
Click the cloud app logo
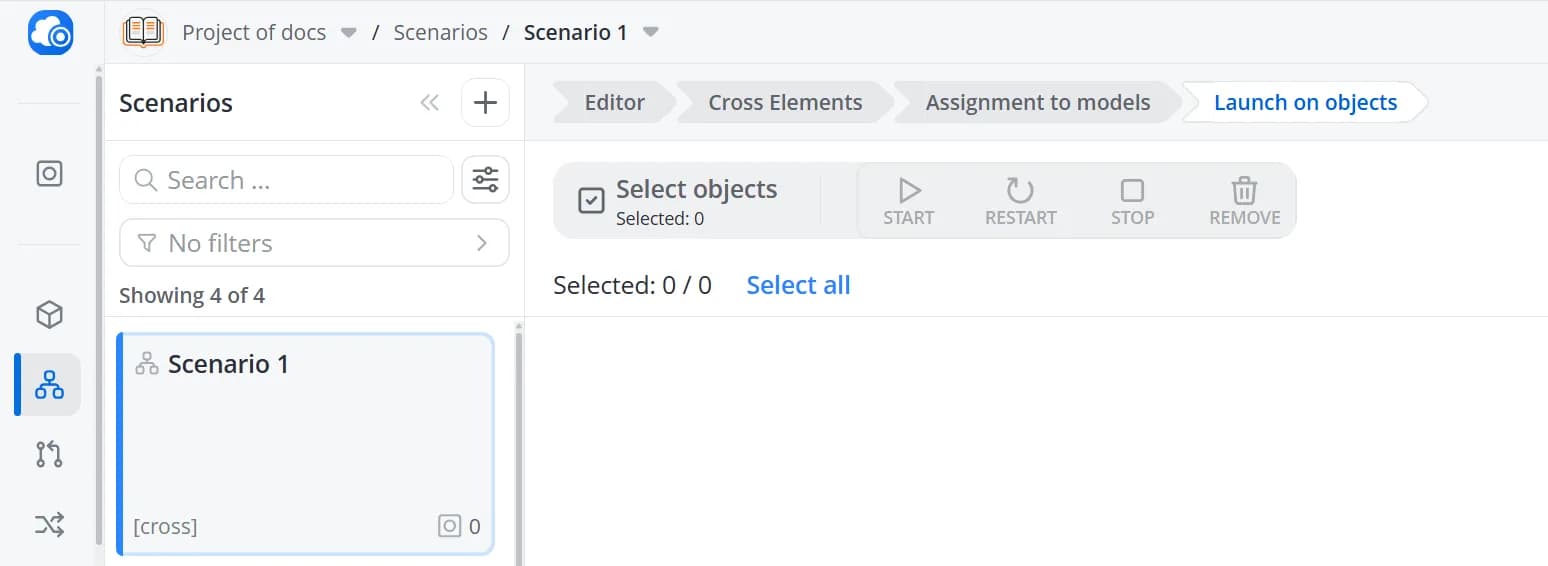[x=50, y=32]
